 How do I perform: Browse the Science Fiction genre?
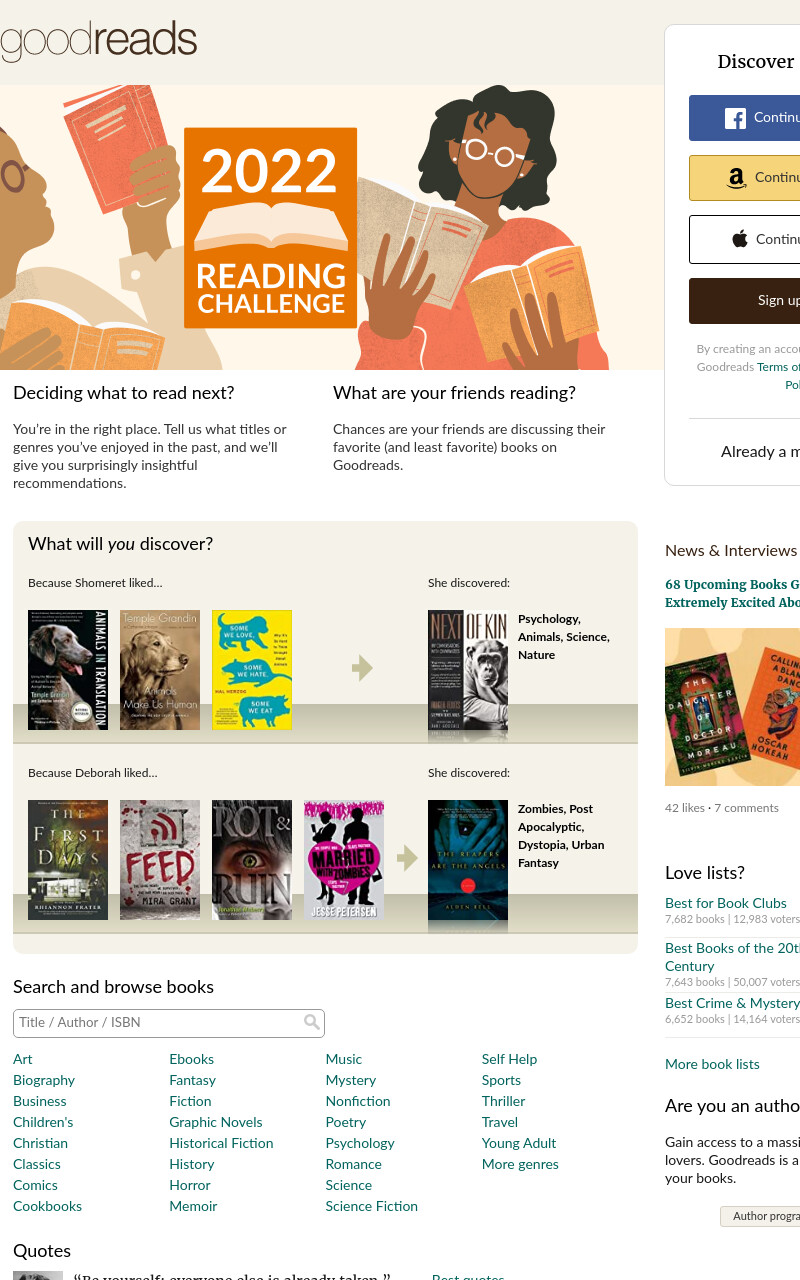coord(371,1206)
